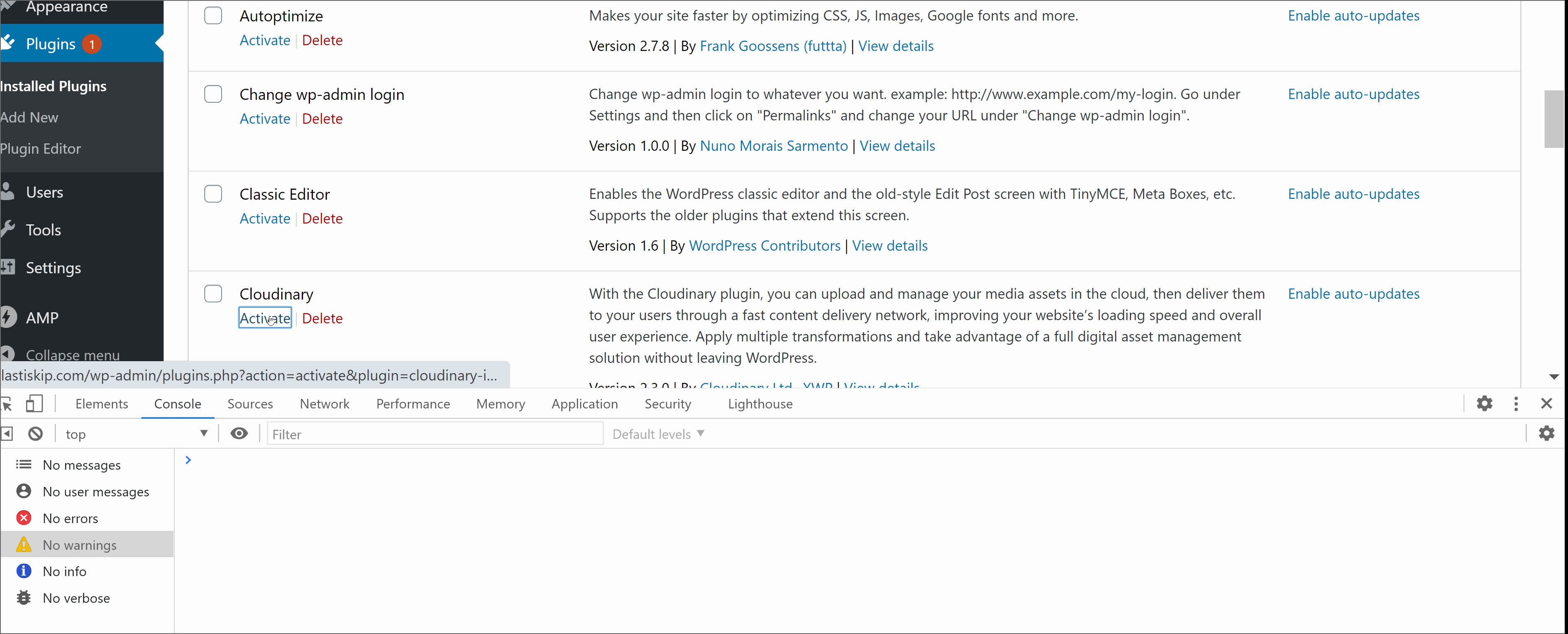The image size is (1568, 634).
Task: Switch to the Application tab
Action: coord(584,403)
